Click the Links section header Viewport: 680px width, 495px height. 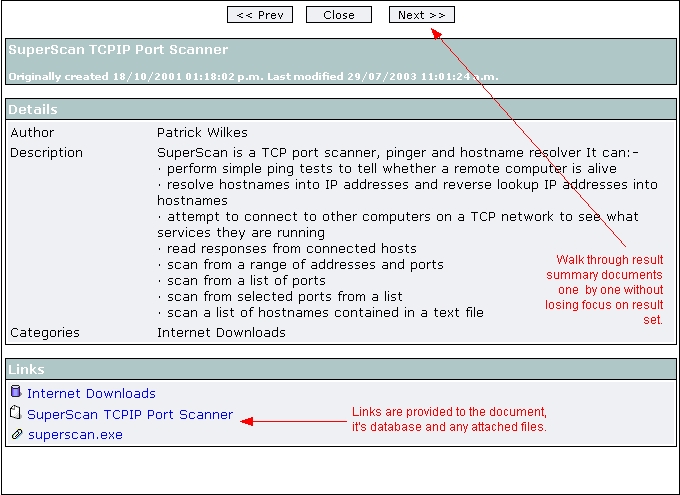(341, 369)
